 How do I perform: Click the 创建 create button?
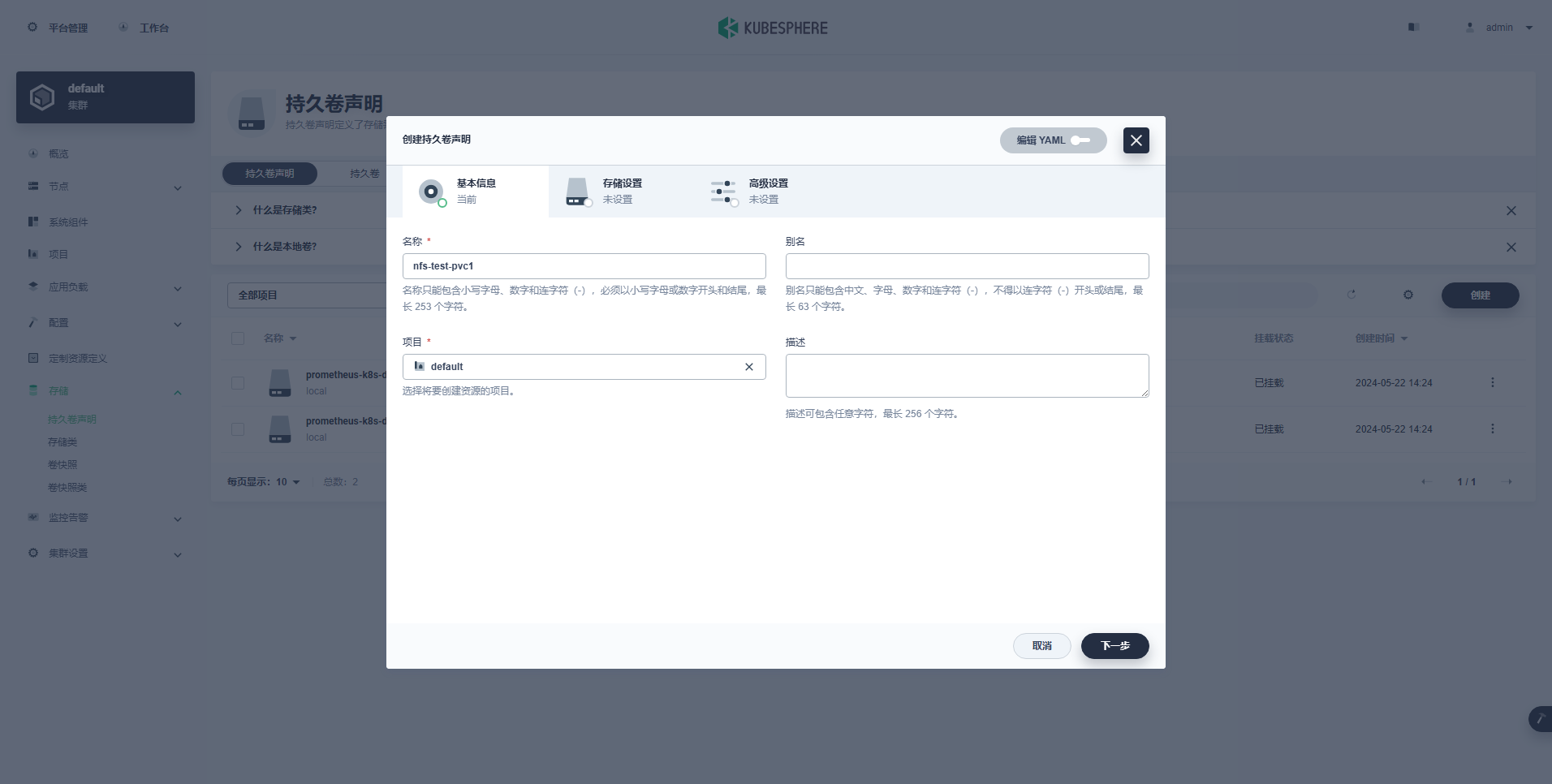pyautogui.click(x=1481, y=295)
